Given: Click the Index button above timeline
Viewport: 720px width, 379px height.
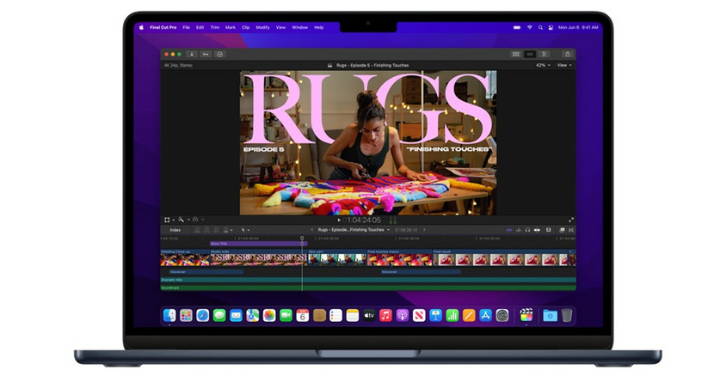Looking at the screenshot, I should pos(175,230).
